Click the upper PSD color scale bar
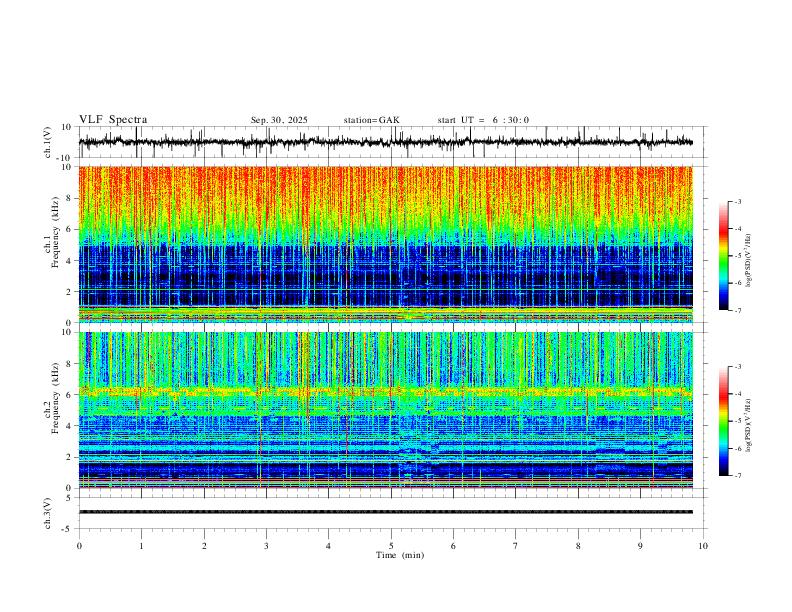 [x=723, y=256]
